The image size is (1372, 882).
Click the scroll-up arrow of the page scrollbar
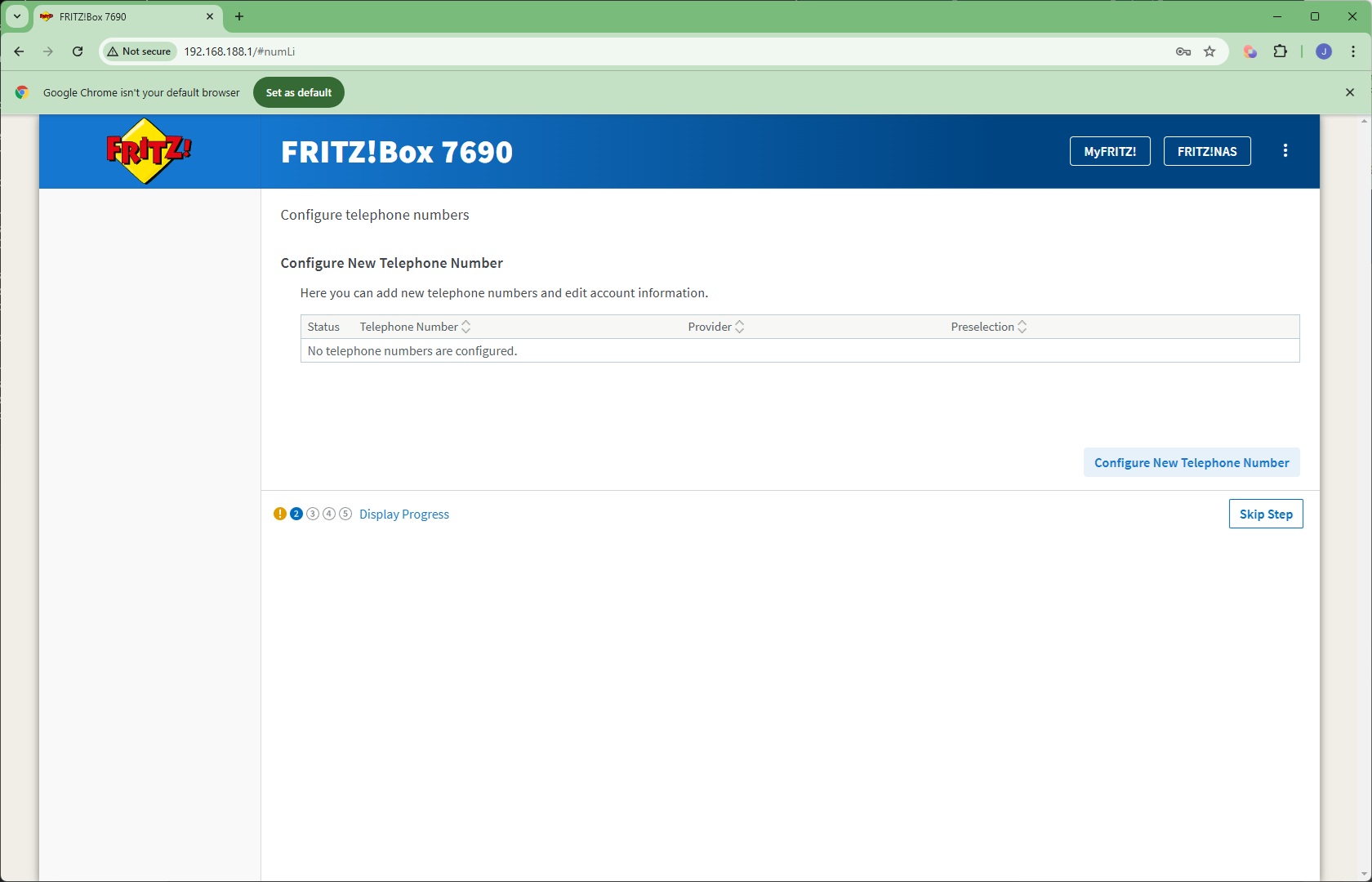(x=1365, y=121)
